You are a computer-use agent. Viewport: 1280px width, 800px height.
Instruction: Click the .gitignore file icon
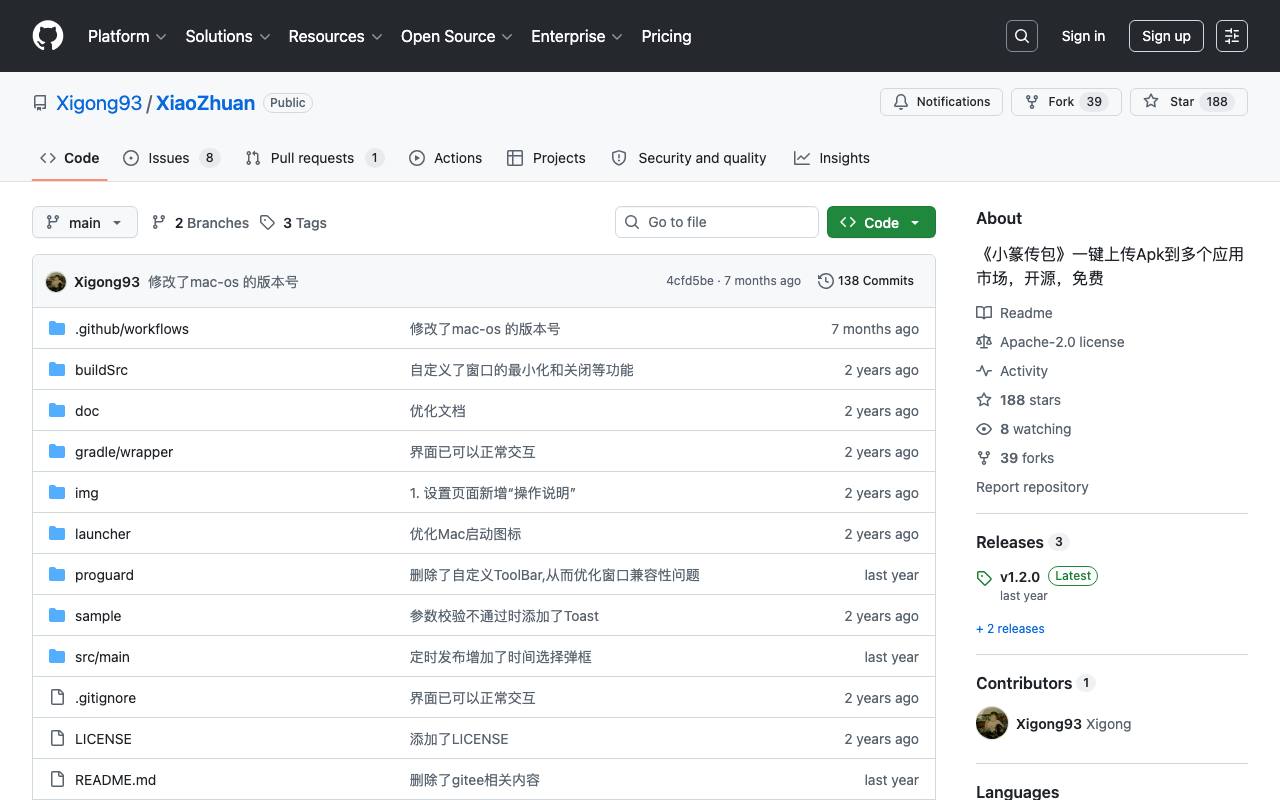tap(57, 697)
